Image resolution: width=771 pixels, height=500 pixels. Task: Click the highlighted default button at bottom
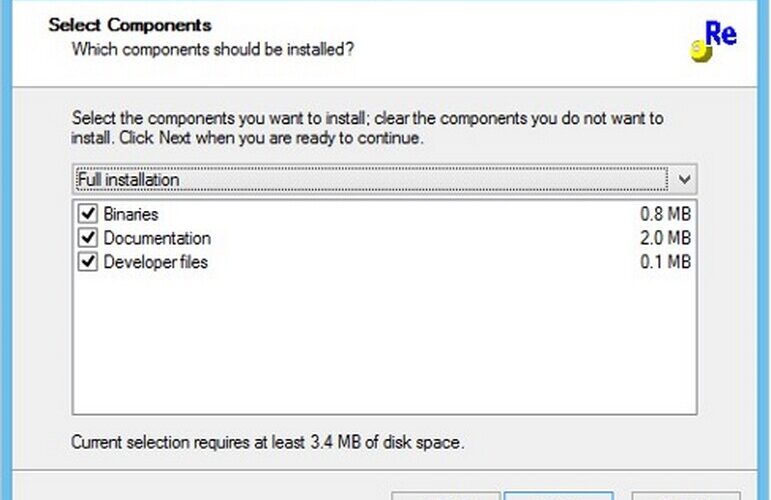pyautogui.click(x=559, y=495)
